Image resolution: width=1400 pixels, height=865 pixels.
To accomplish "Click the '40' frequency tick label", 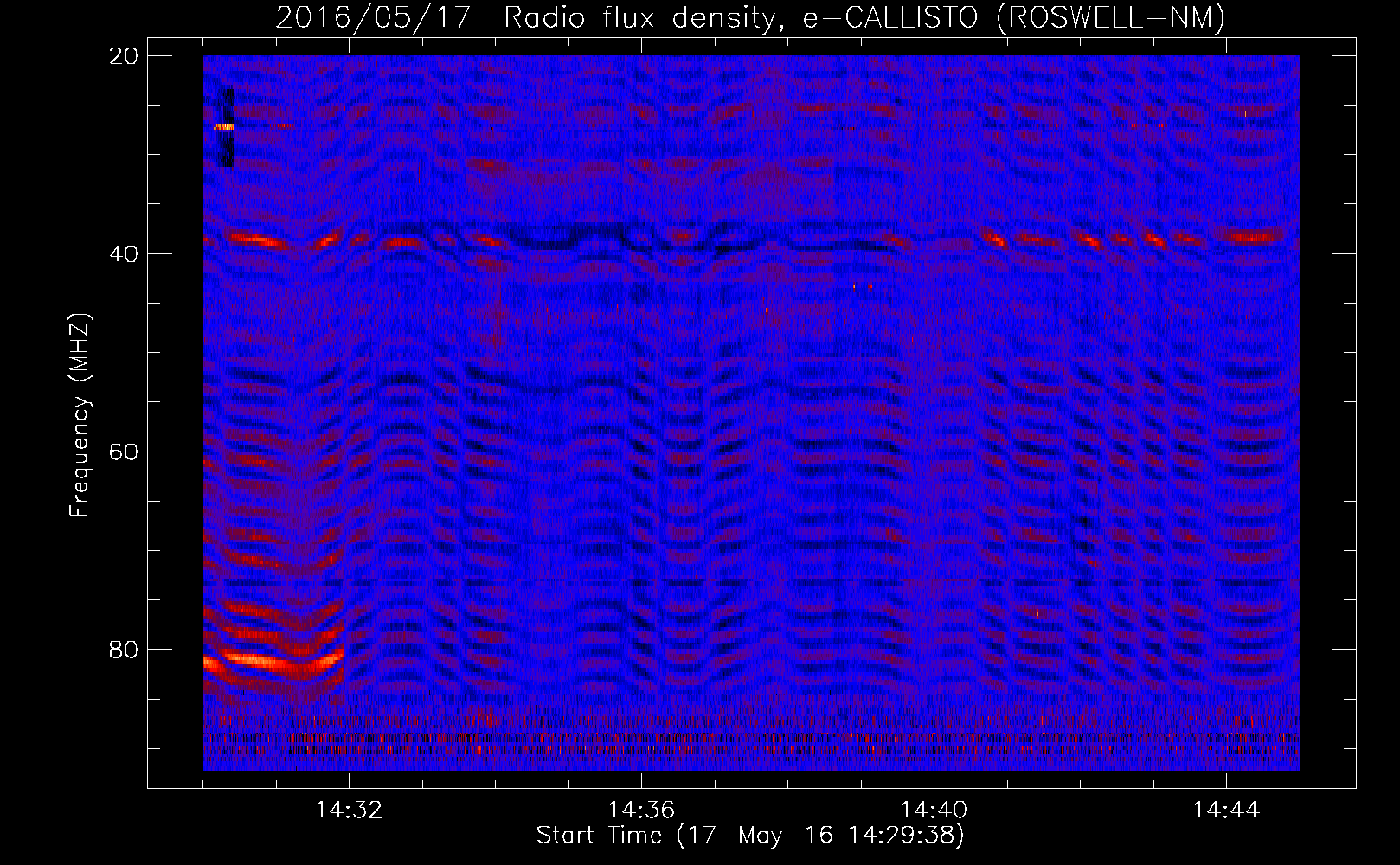I will 124,253.
